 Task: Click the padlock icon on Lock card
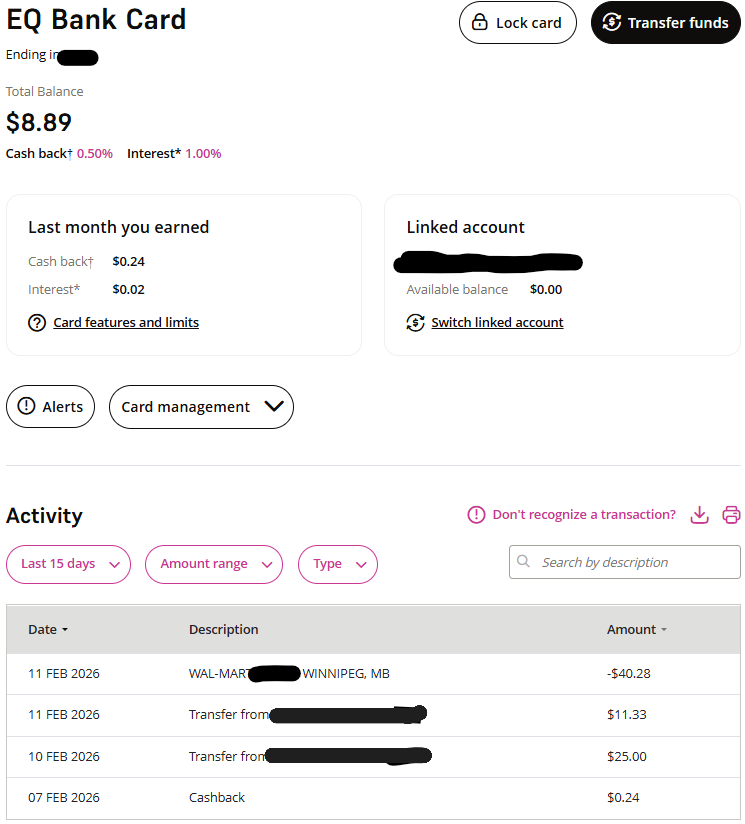(x=480, y=23)
